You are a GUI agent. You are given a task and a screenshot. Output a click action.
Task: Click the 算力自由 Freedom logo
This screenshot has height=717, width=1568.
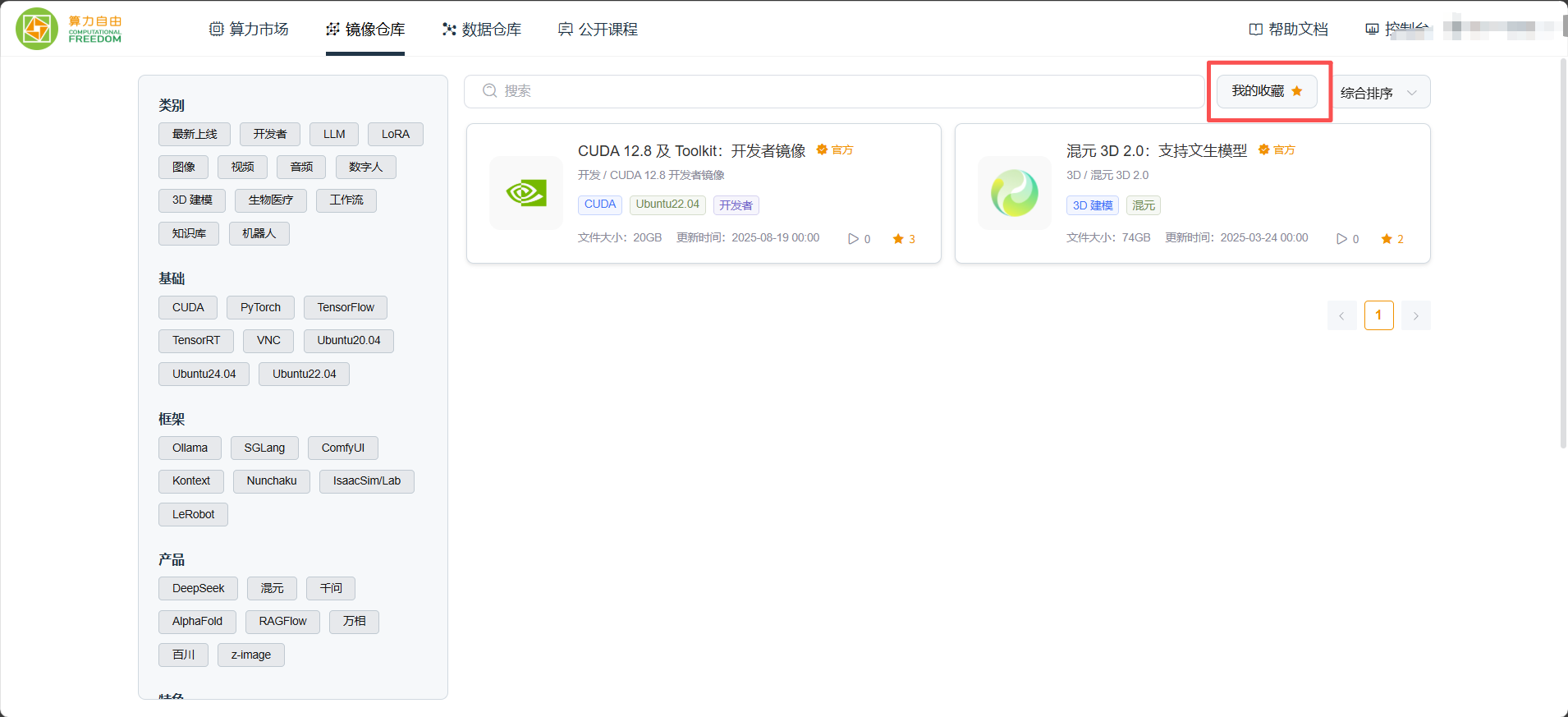[69, 29]
